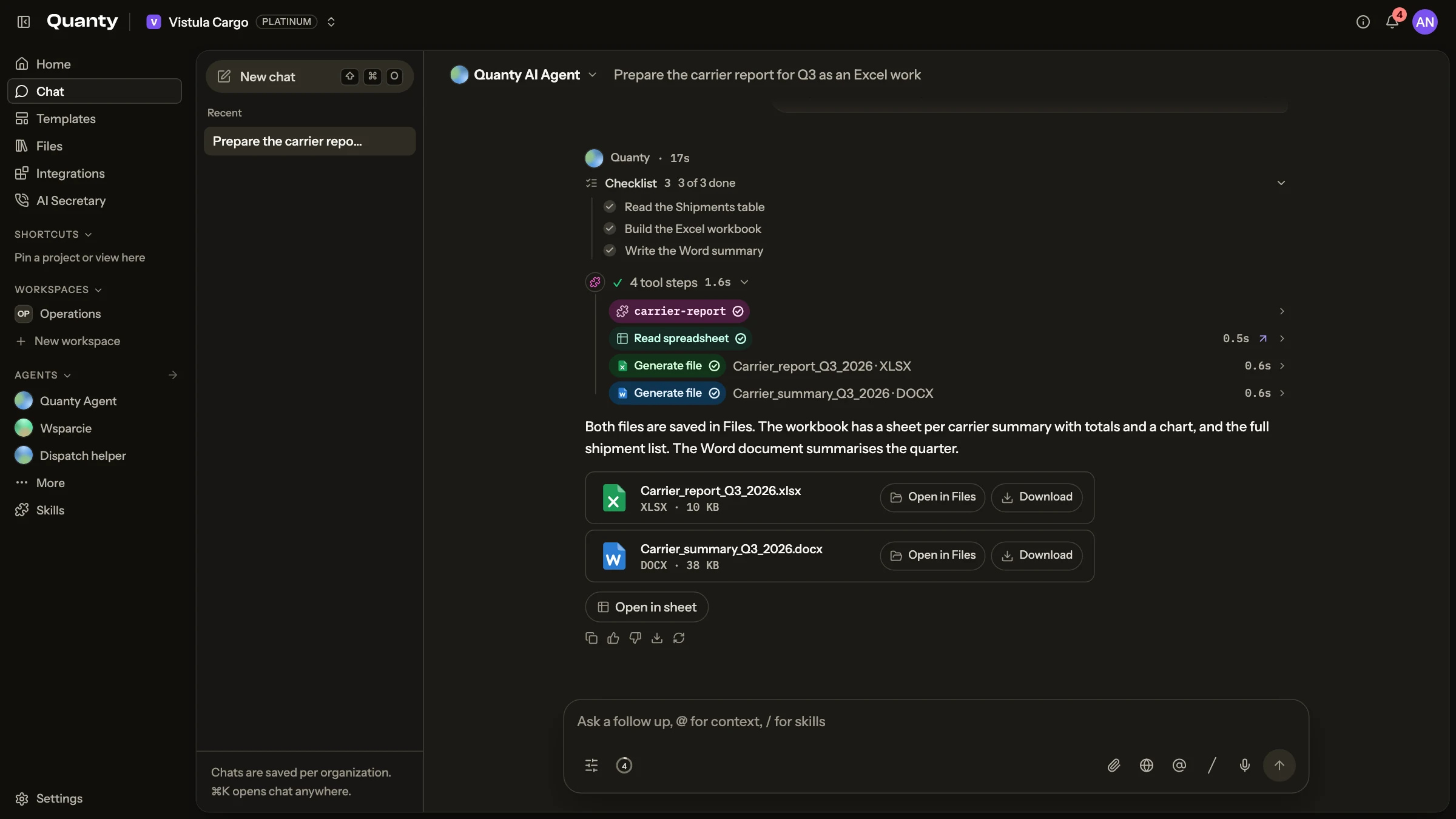
Task: Export the response with download icon
Action: [x=657, y=638]
